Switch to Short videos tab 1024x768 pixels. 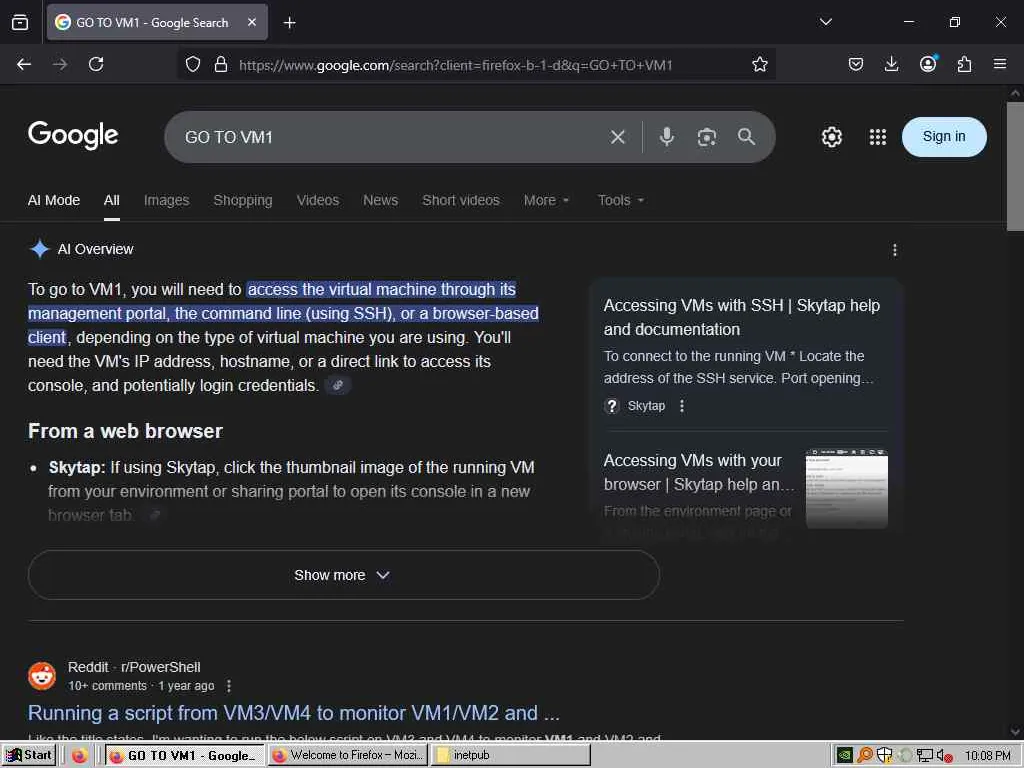click(461, 200)
